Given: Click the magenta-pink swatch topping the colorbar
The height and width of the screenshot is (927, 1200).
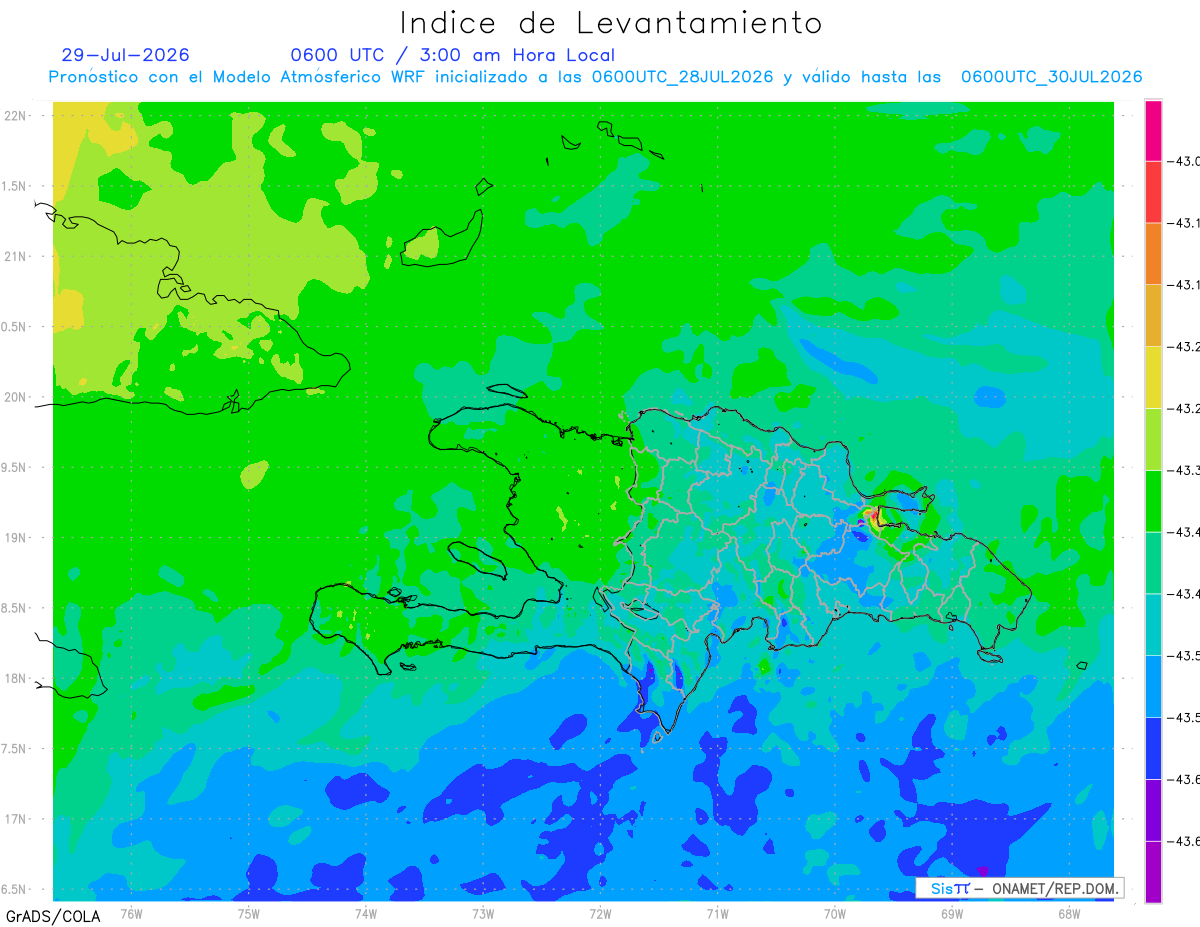Looking at the screenshot, I should [1153, 130].
